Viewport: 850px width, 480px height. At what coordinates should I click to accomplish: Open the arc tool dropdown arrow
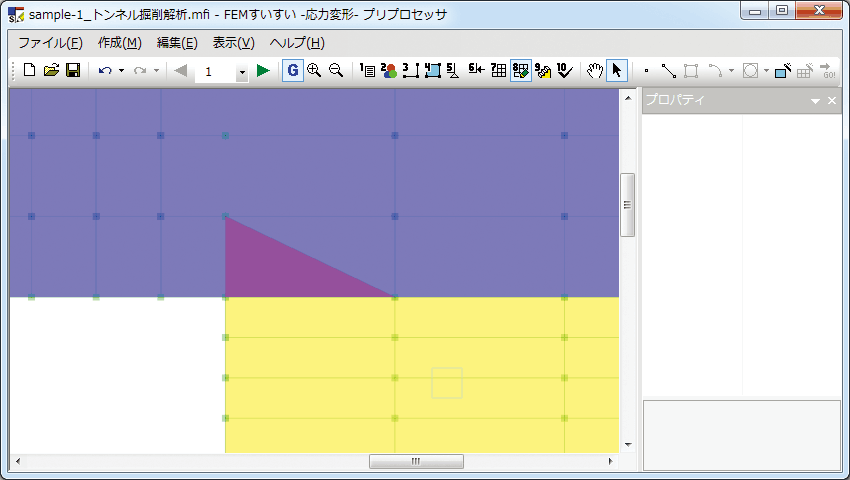[x=731, y=71]
